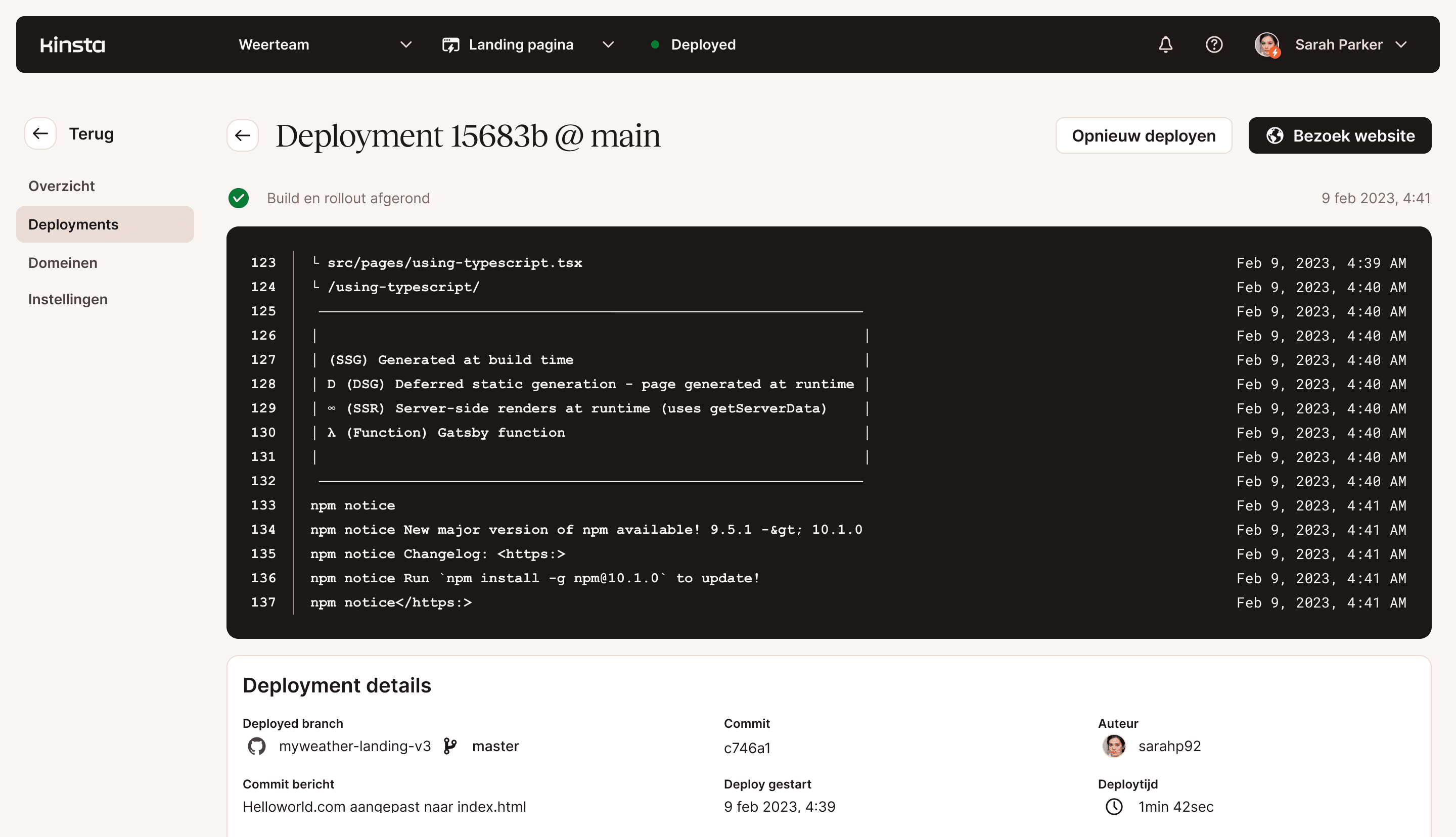Image resolution: width=1456 pixels, height=837 pixels.
Task: Click the GitHub icon beside myweather-landing-v3
Action: coord(256,746)
